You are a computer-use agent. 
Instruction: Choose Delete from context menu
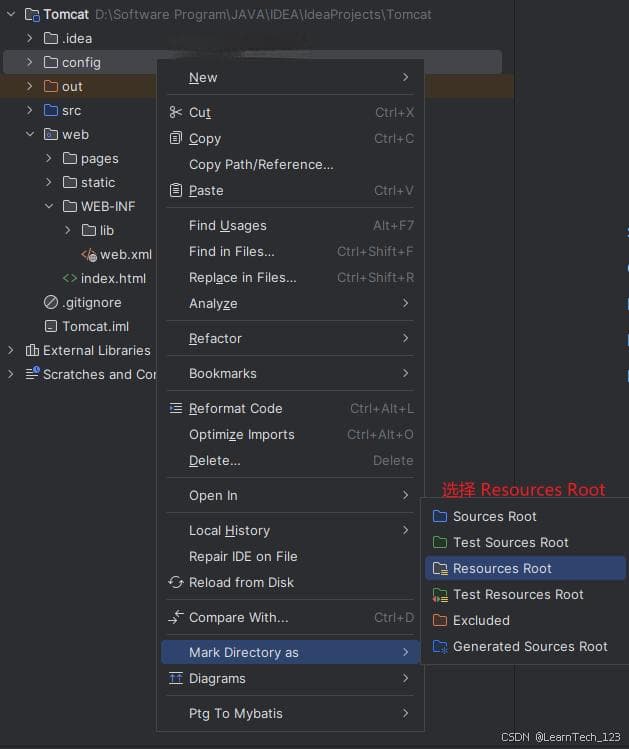(290, 460)
